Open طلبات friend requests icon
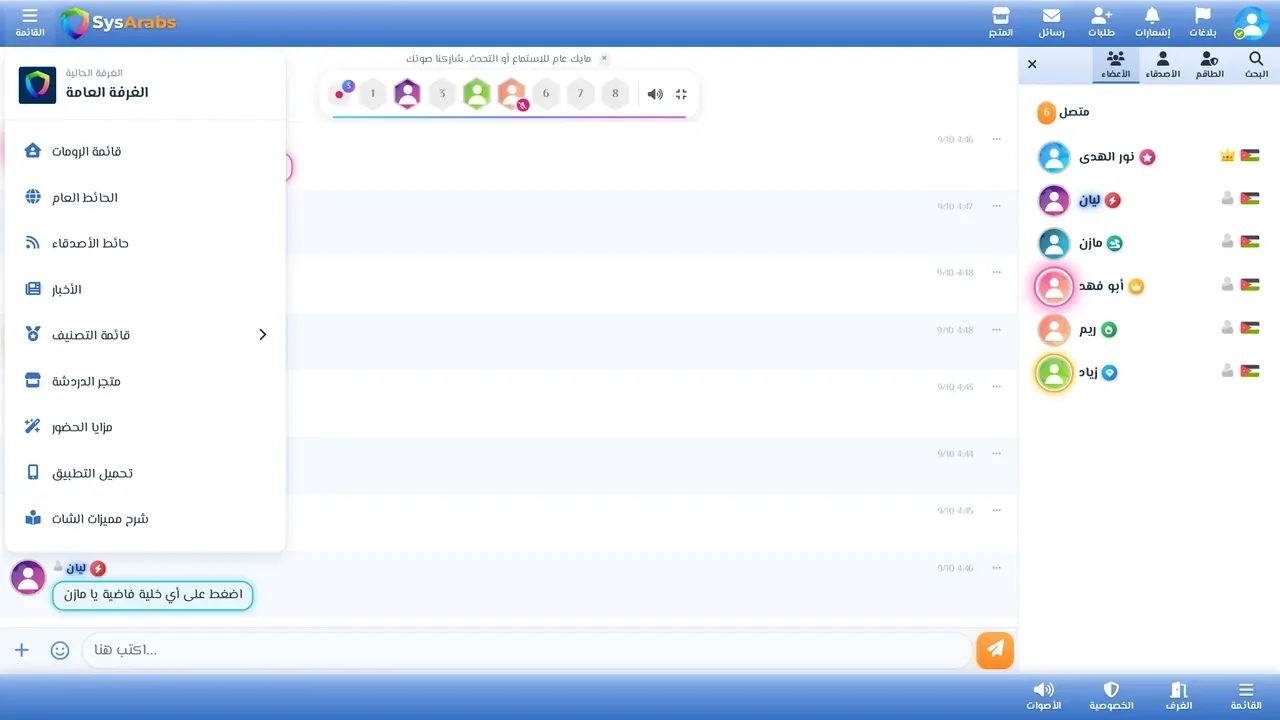The image size is (1280, 720). (1102, 22)
